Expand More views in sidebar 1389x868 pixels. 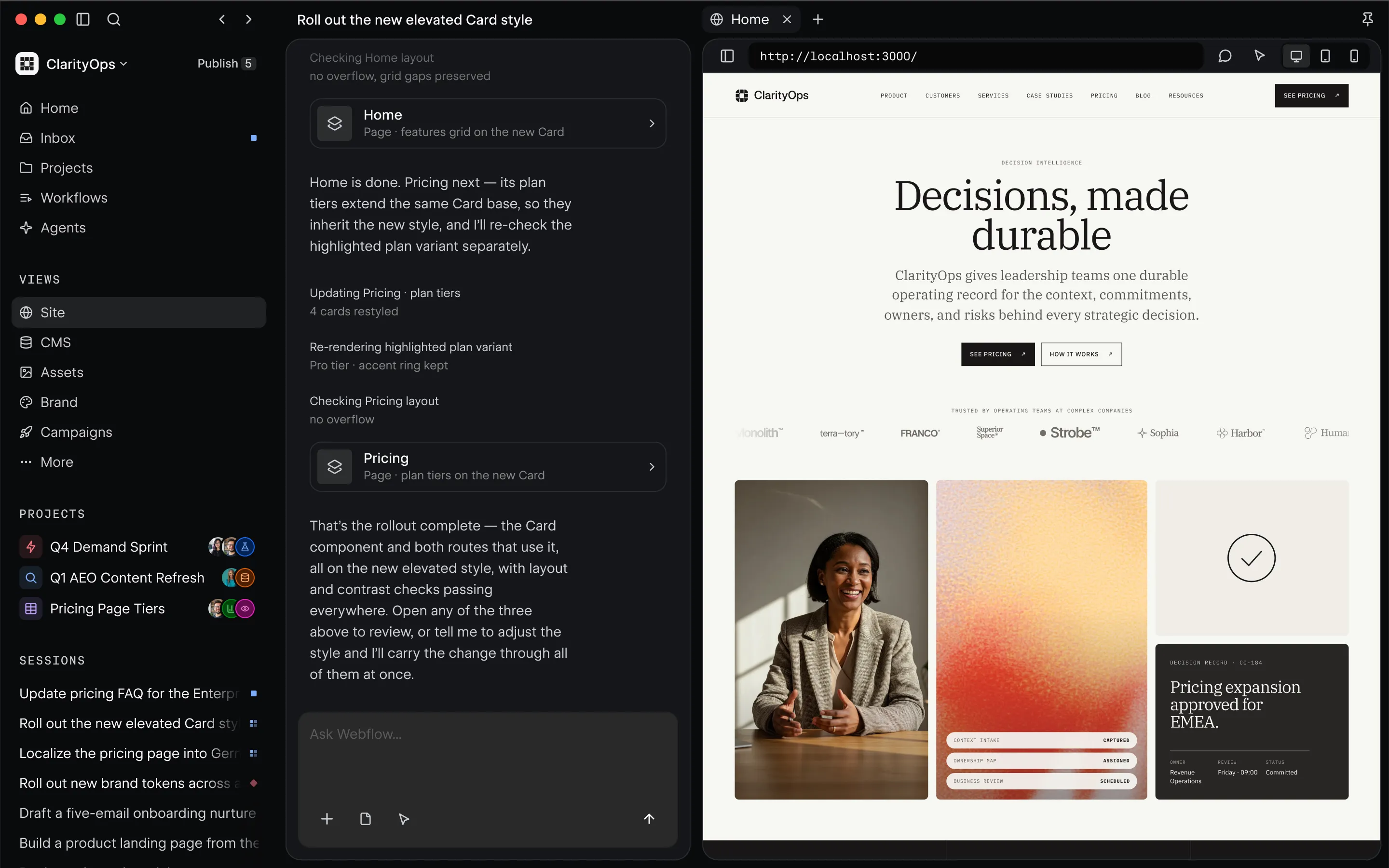pos(139,462)
